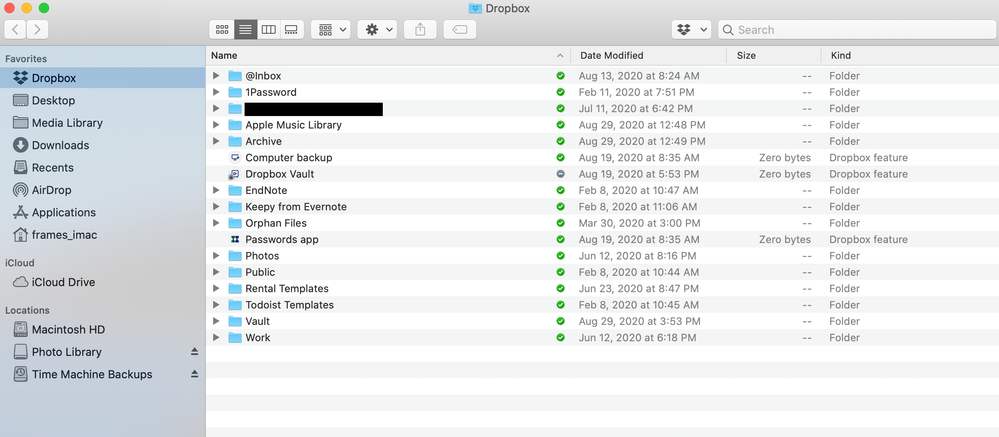Eject the Time Machine Backups volume

[x=195, y=374]
